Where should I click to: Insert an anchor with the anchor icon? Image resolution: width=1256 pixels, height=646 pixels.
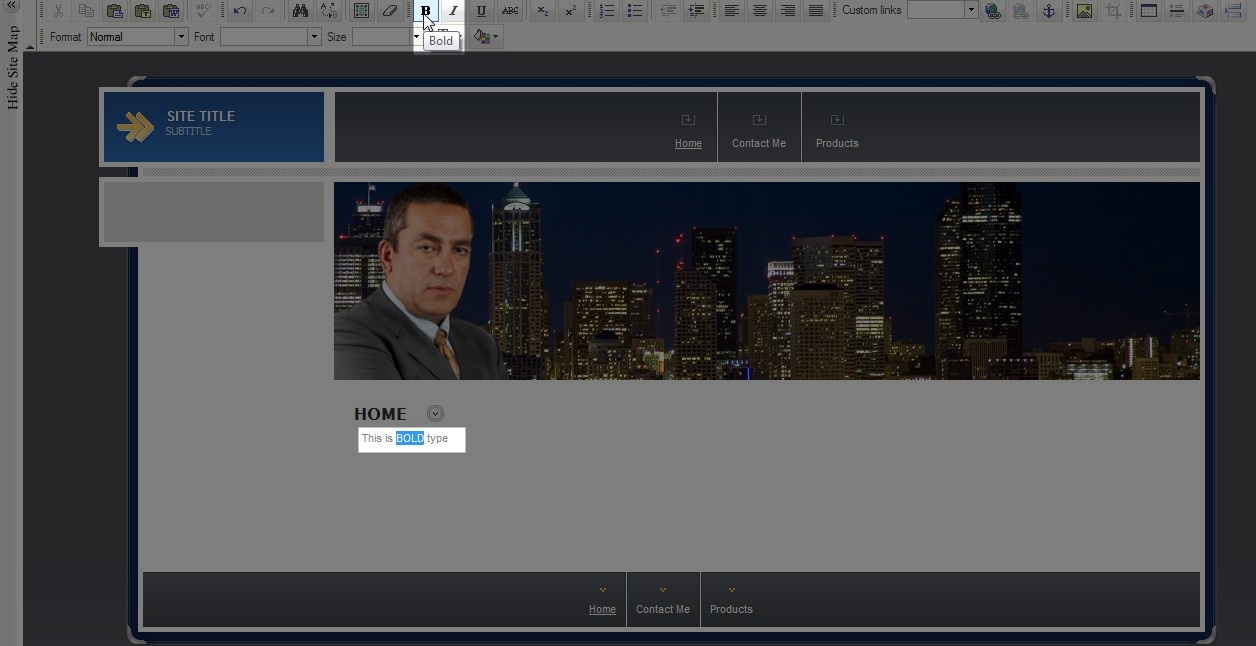pos(1048,11)
